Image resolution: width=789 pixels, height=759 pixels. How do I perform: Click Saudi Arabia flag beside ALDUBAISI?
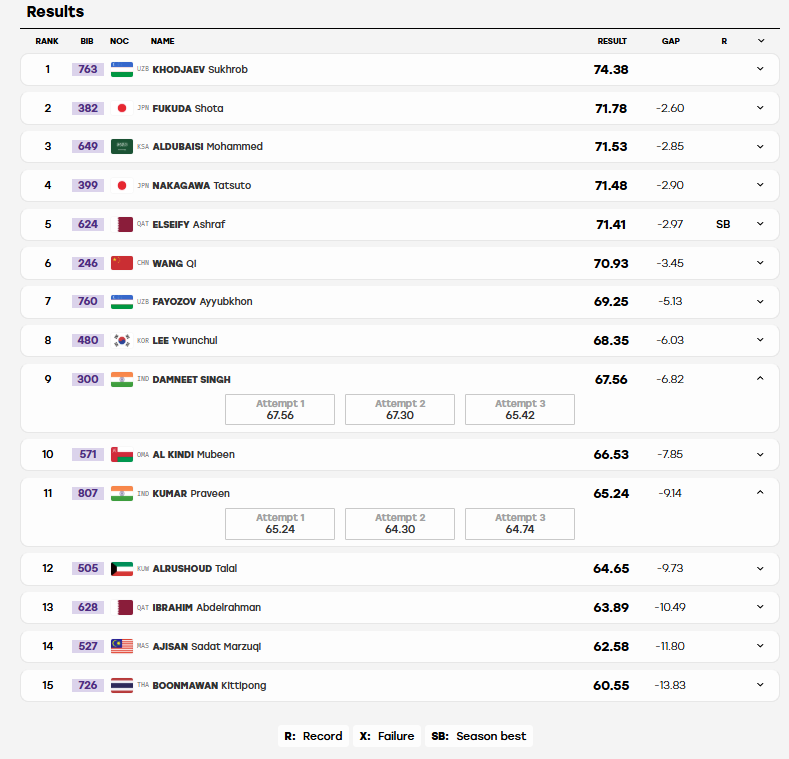[x=122, y=146]
